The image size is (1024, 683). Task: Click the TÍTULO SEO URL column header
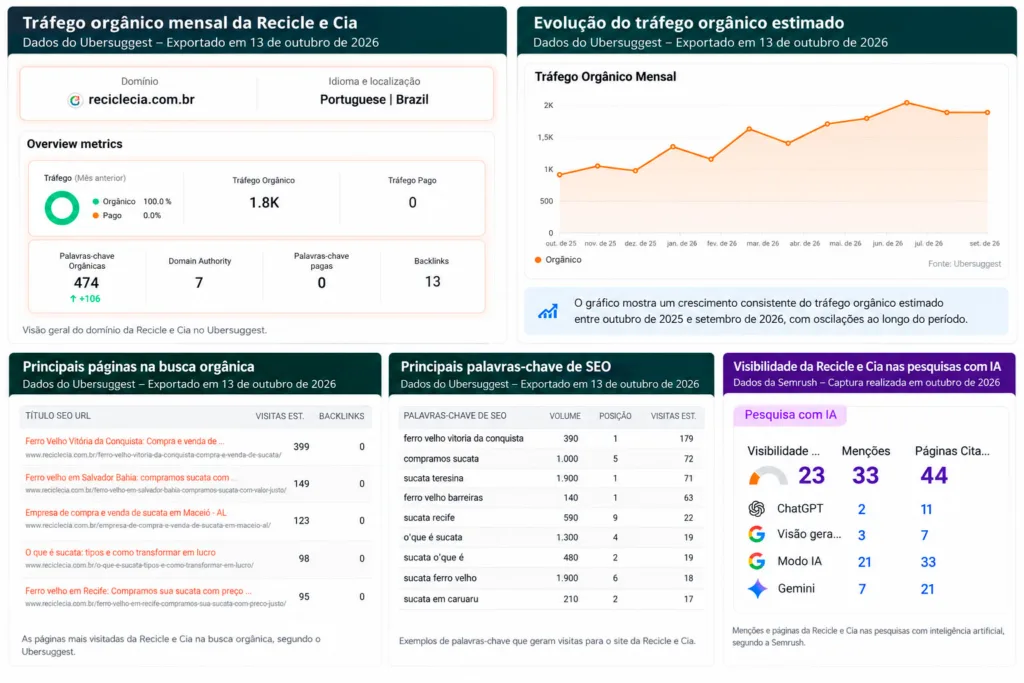(x=58, y=416)
